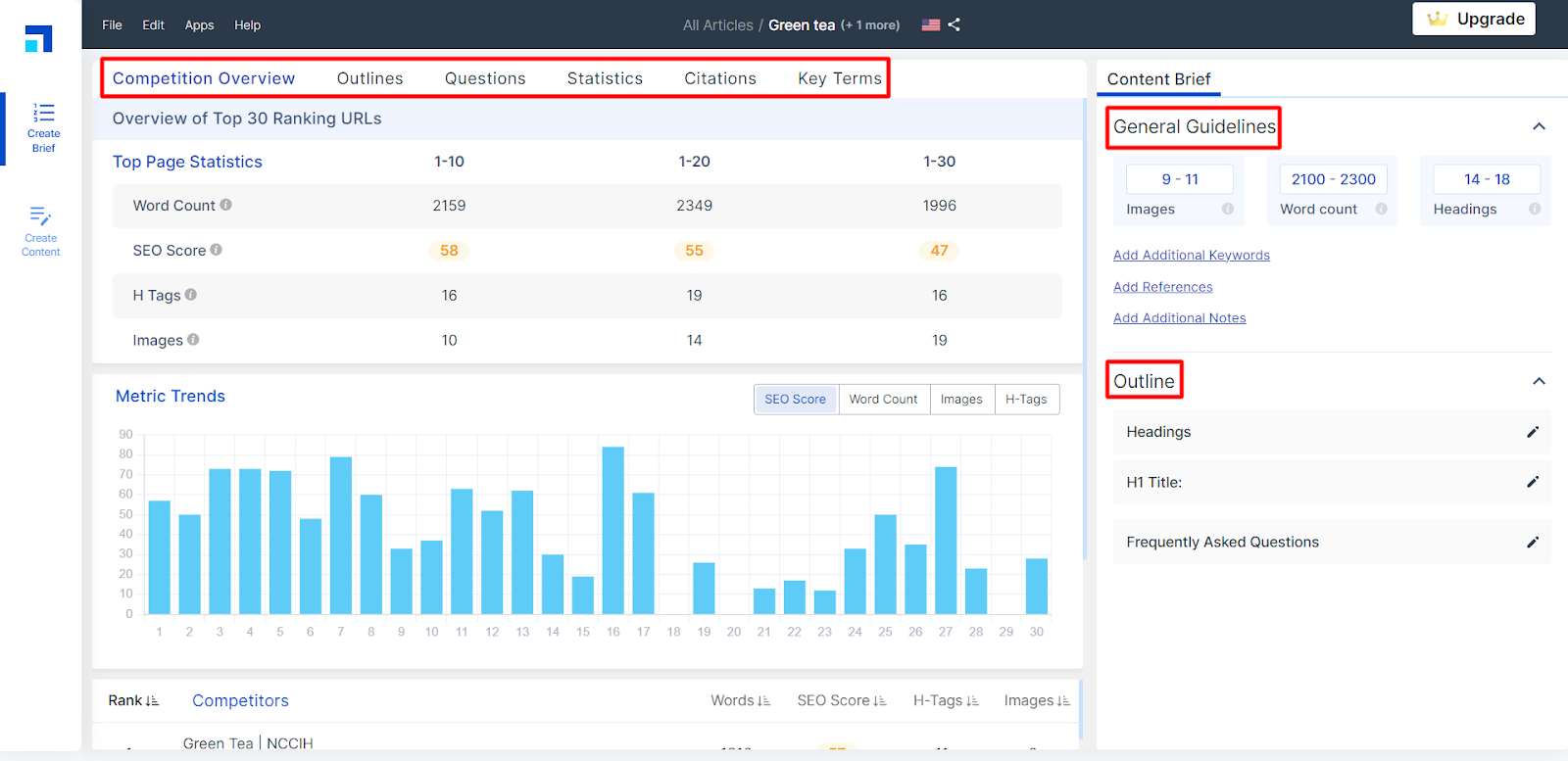The height and width of the screenshot is (761, 1568).
Task: Click Add Additional Keywords link
Action: pyautogui.click(x=1191, y=256)
